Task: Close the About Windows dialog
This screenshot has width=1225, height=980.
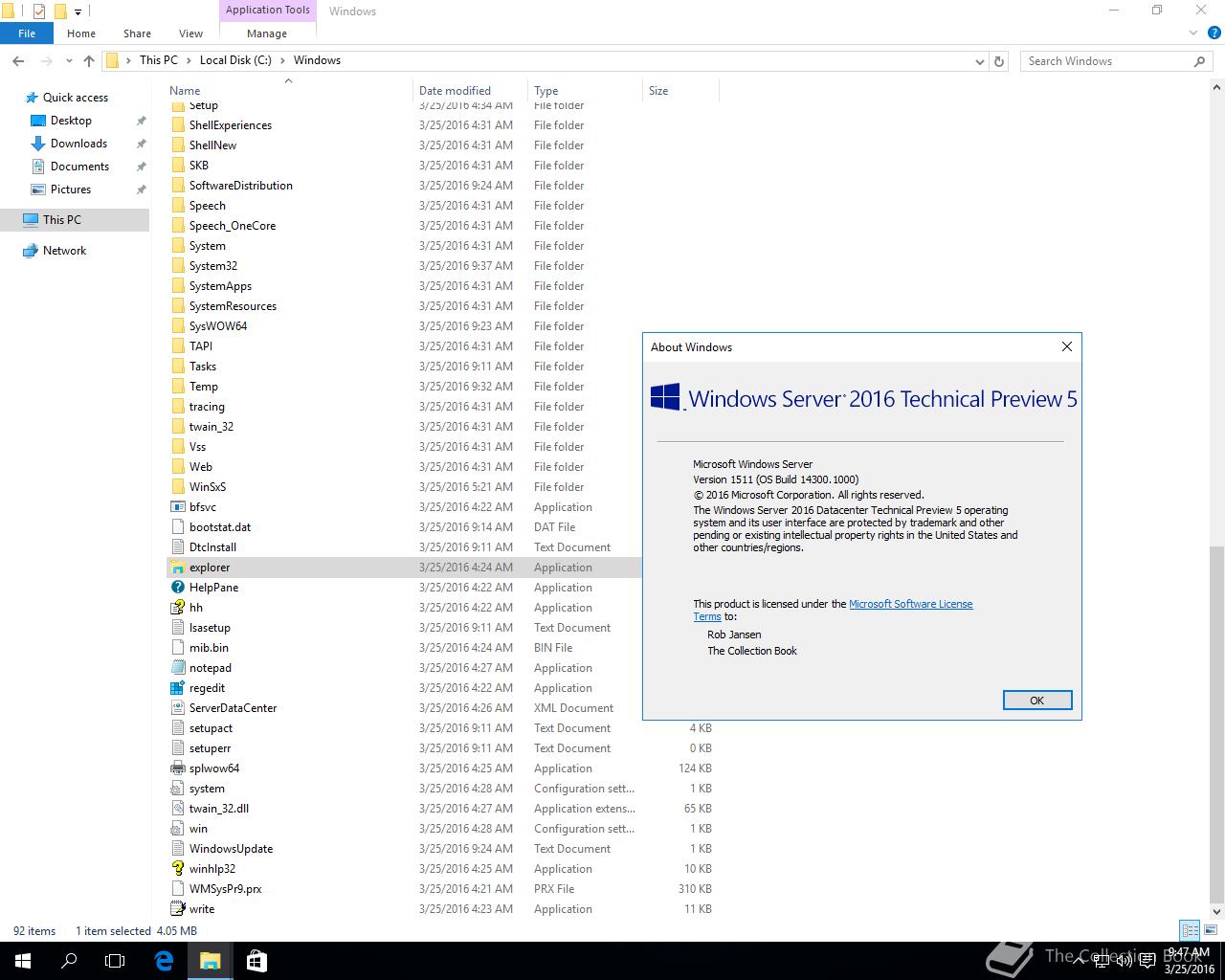Action: coord(1066,346)
